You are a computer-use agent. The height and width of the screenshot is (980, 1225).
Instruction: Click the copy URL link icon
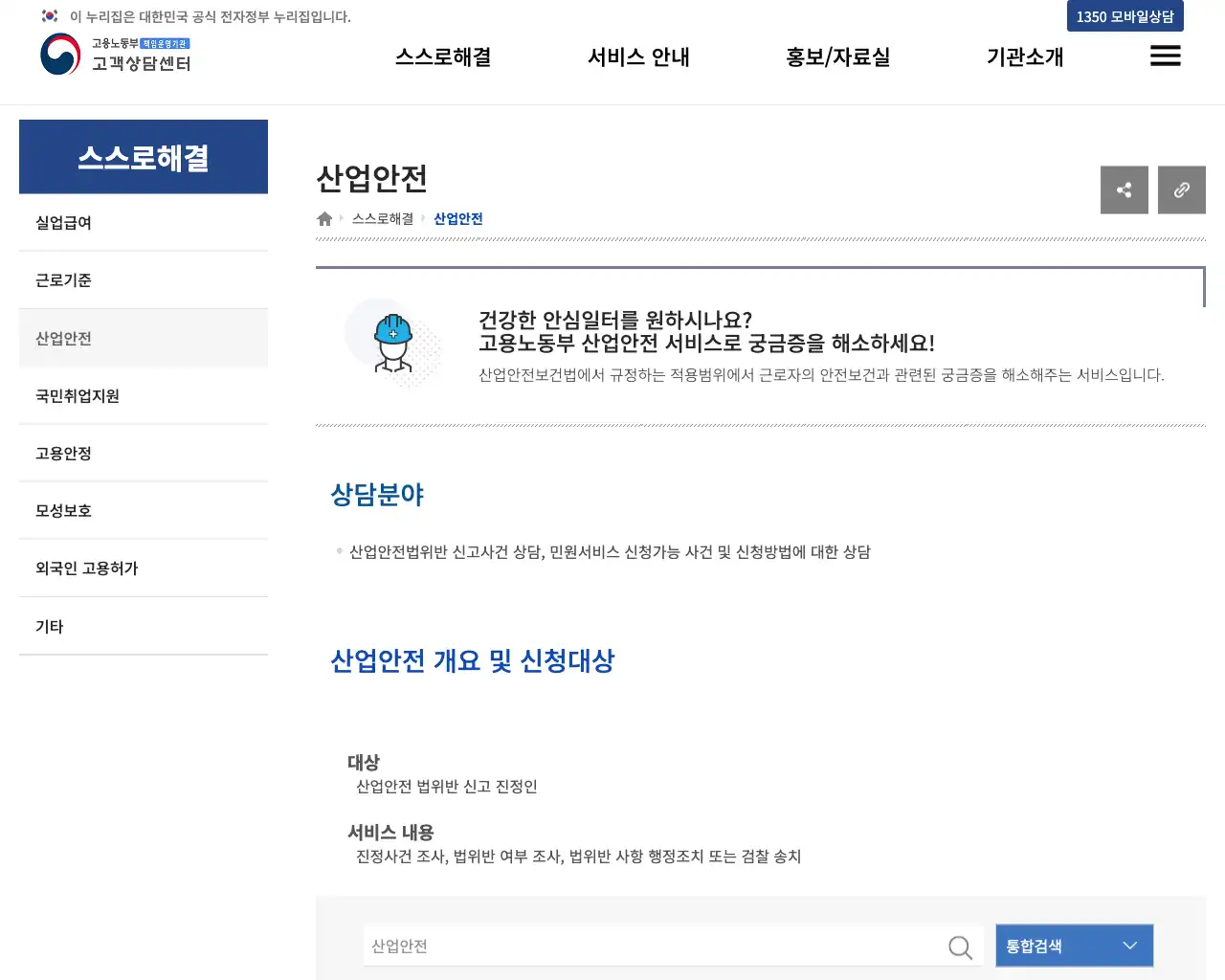coord(1181,189)
